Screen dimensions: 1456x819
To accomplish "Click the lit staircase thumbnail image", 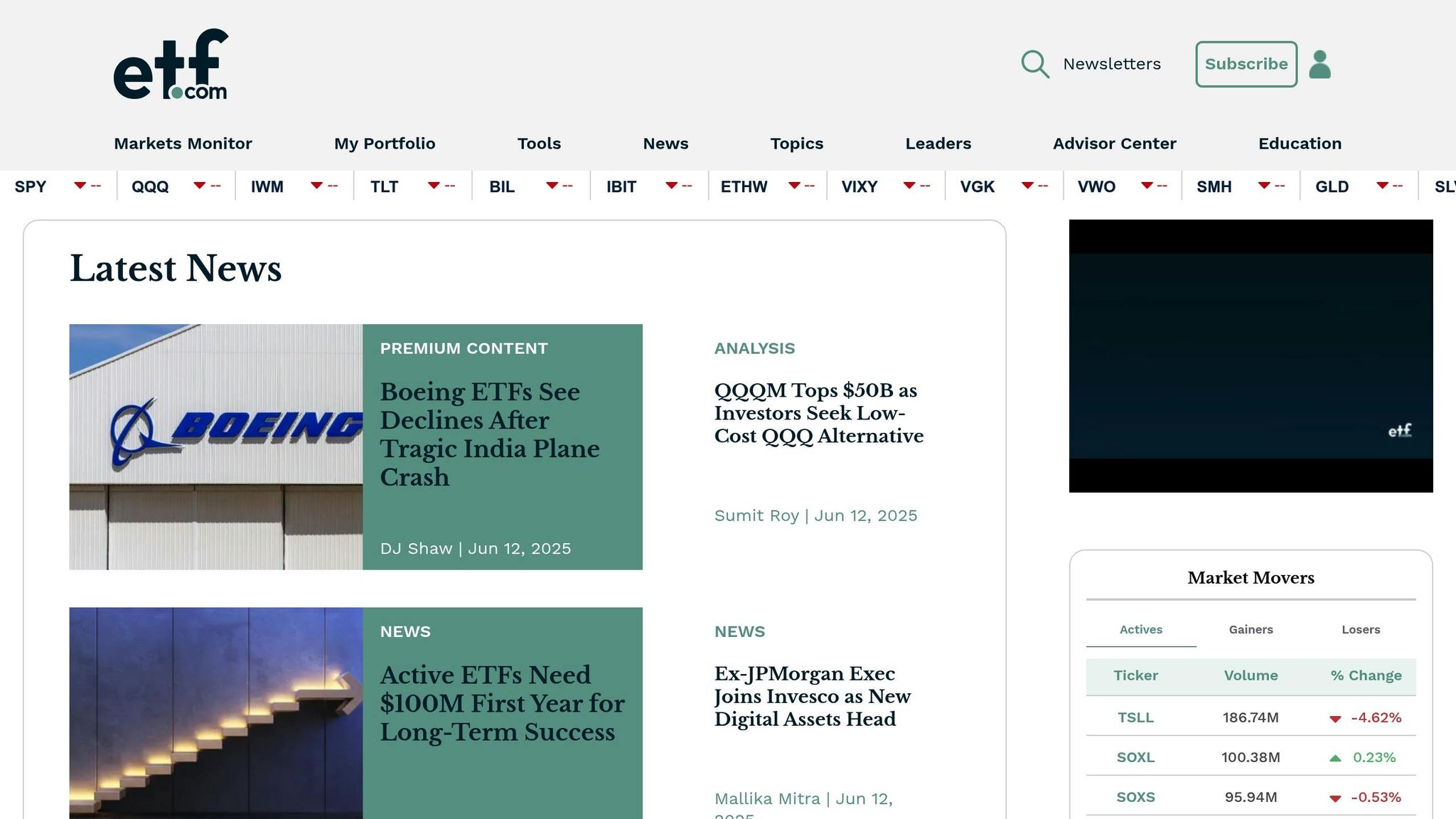I will (216, 713).
